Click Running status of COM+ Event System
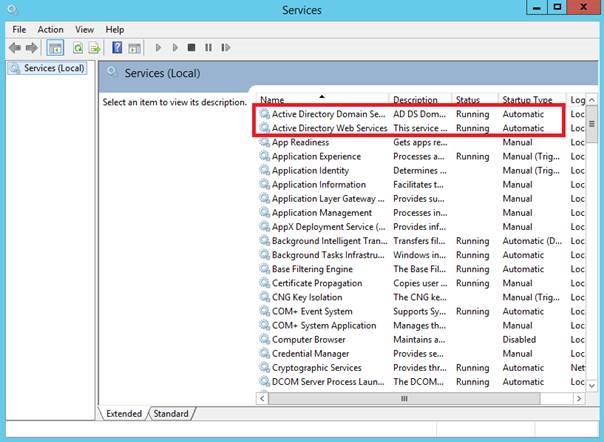 [472, 311]
